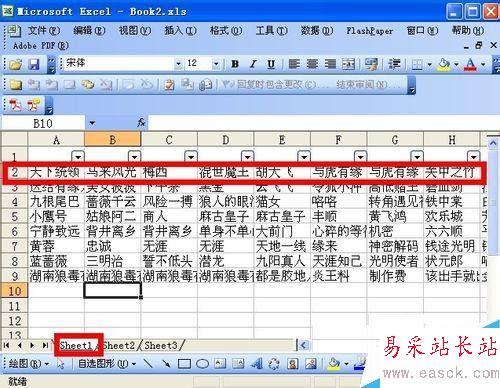Click the Borders icon

(x=417, y=64)
